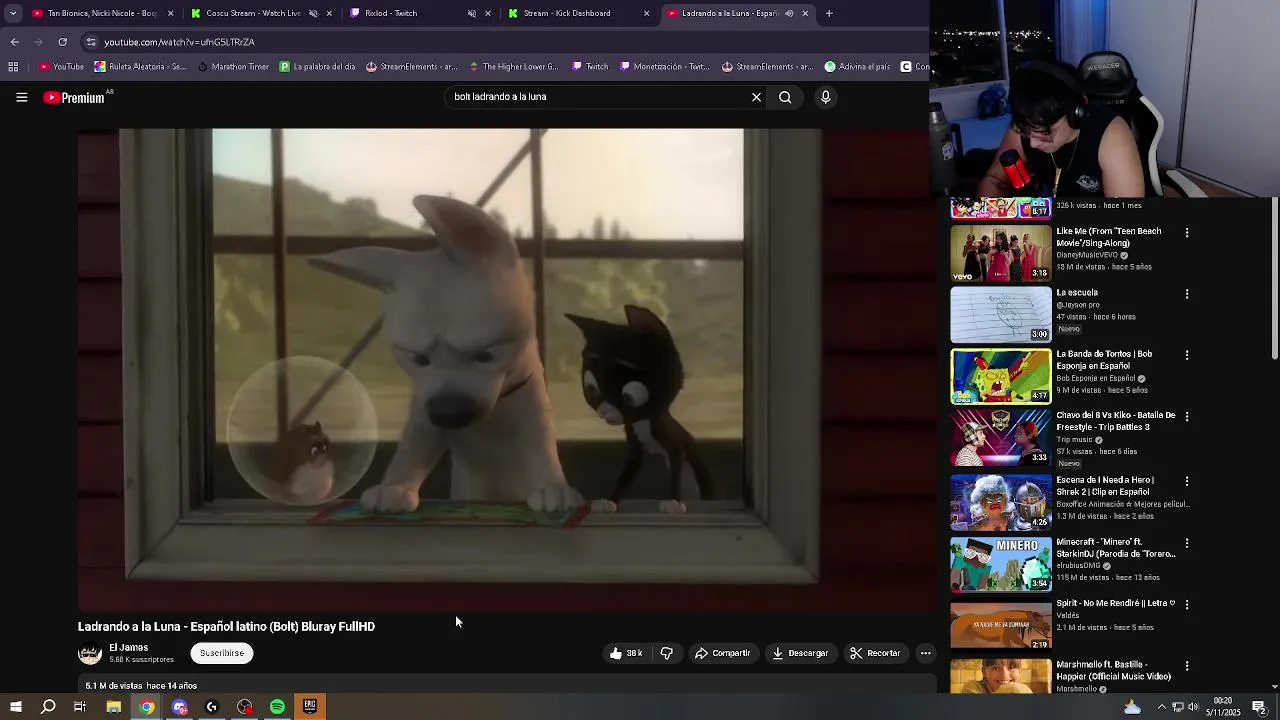Open a new browser tab with plus
Screen dimensions: 1280x720
pos(829,13)
